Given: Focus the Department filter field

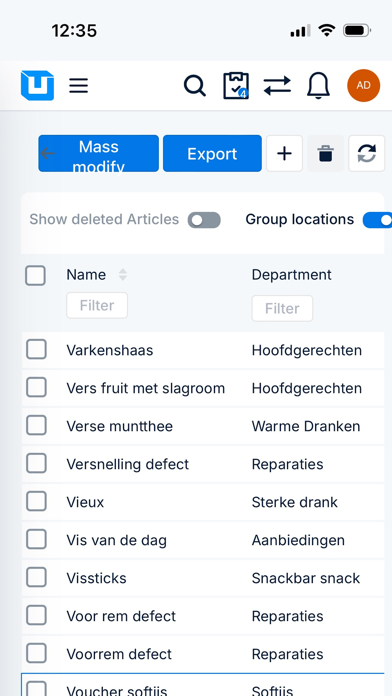Looking at the screenshot, I should [282, 308].
